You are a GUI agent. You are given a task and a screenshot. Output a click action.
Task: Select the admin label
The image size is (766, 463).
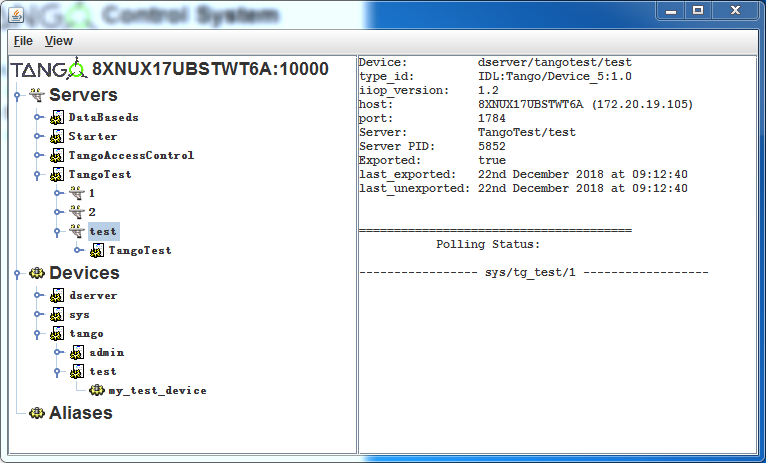point(106,353)
